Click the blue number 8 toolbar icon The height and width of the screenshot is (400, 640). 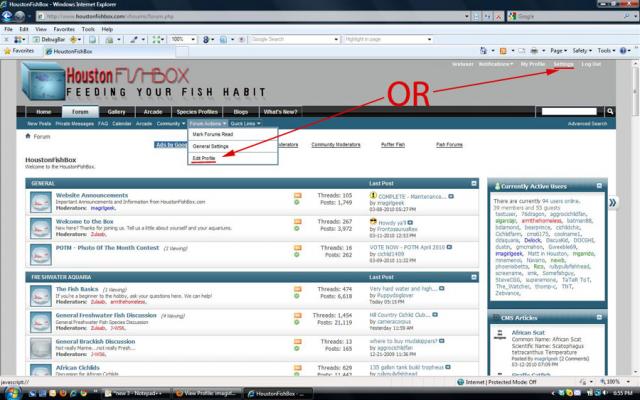point(206,40)
